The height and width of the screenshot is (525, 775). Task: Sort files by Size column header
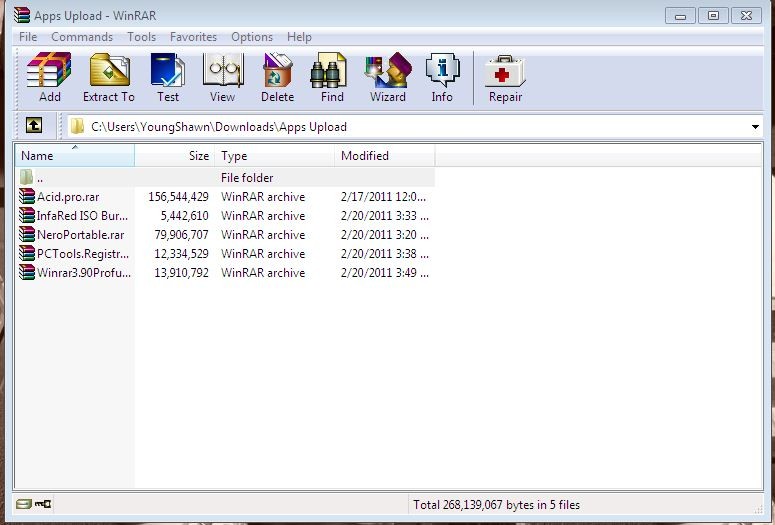175,156
